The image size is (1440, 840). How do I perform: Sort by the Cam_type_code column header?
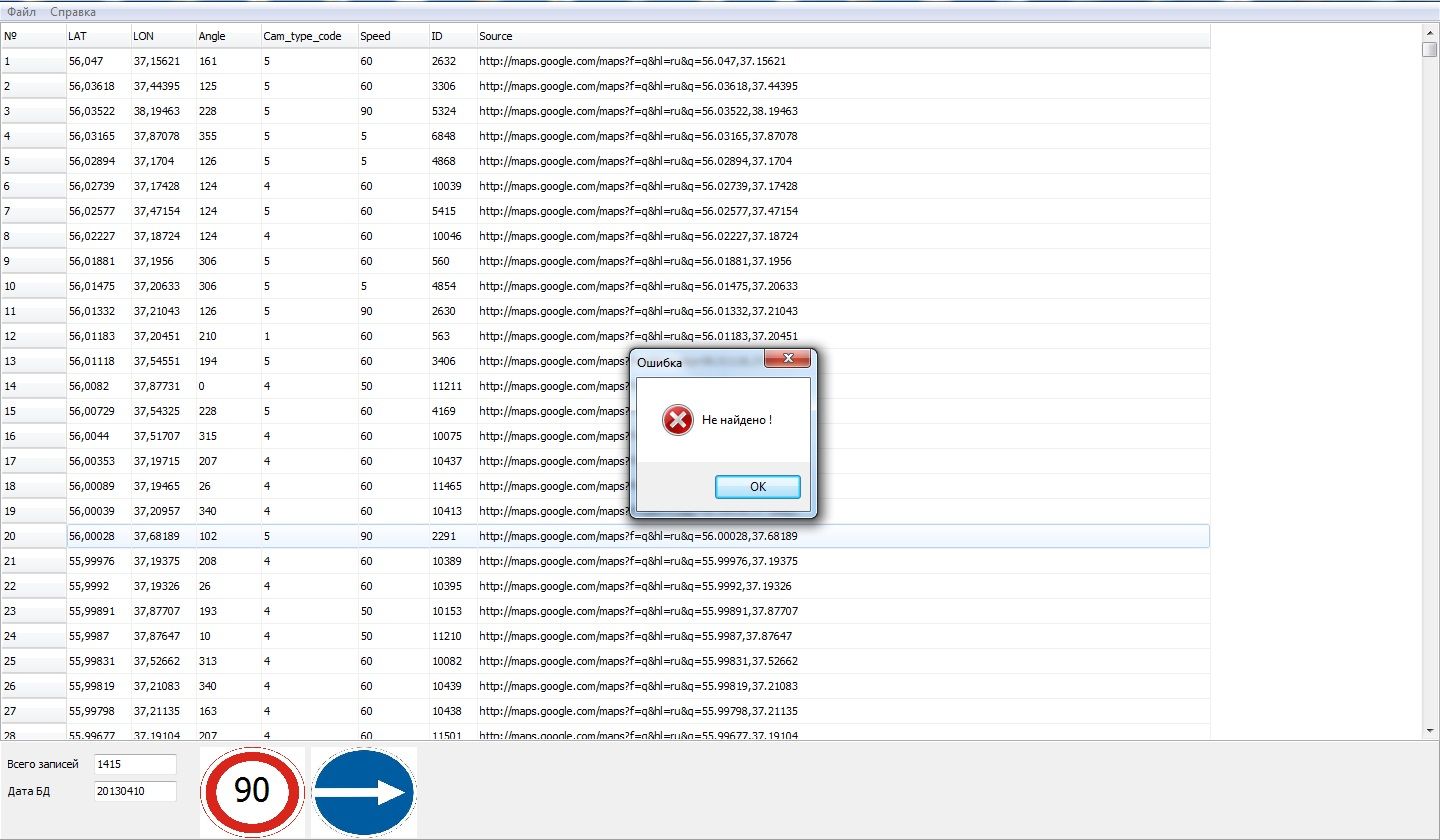308,36
